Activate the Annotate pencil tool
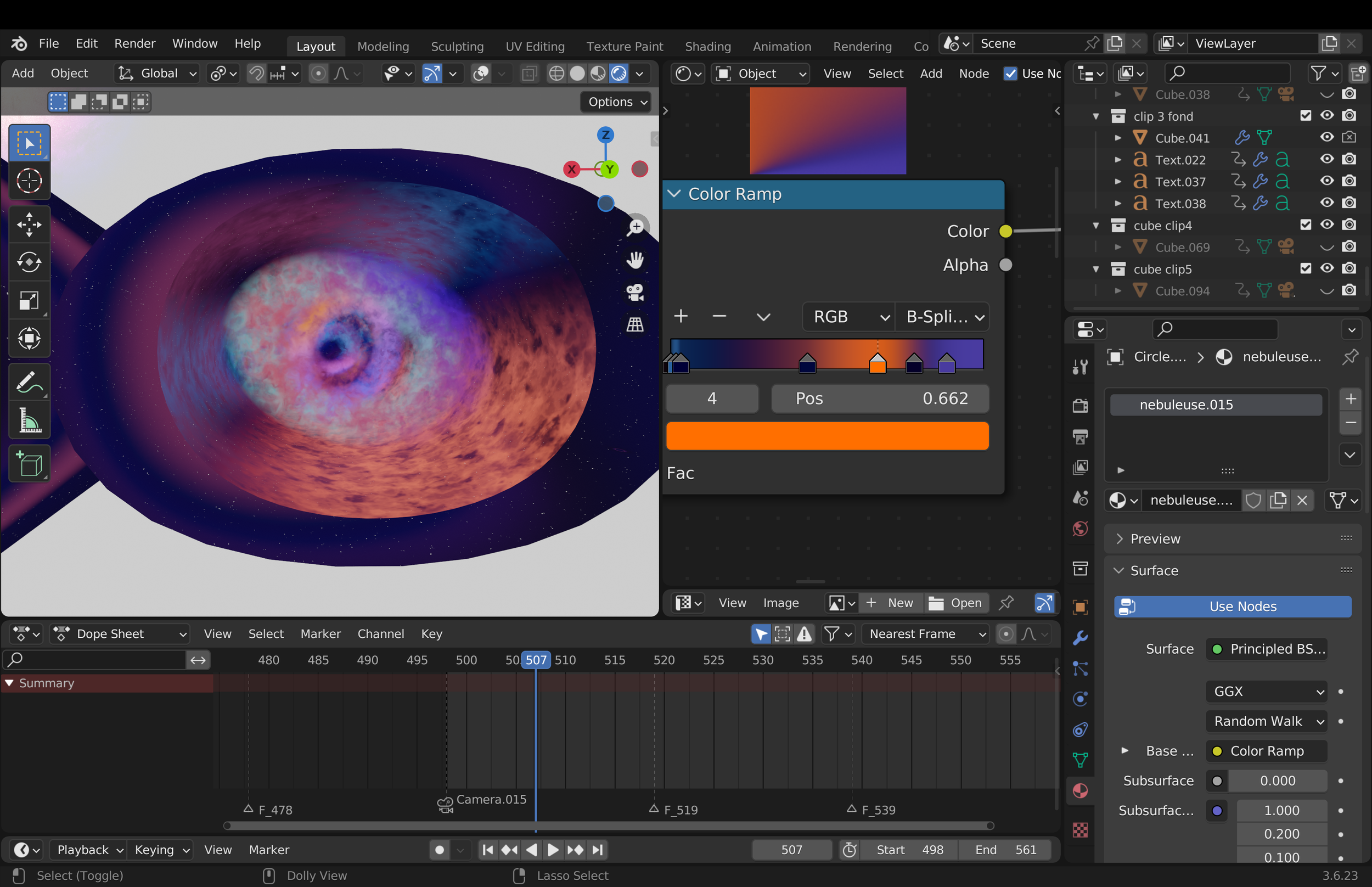 click(29, 382)
